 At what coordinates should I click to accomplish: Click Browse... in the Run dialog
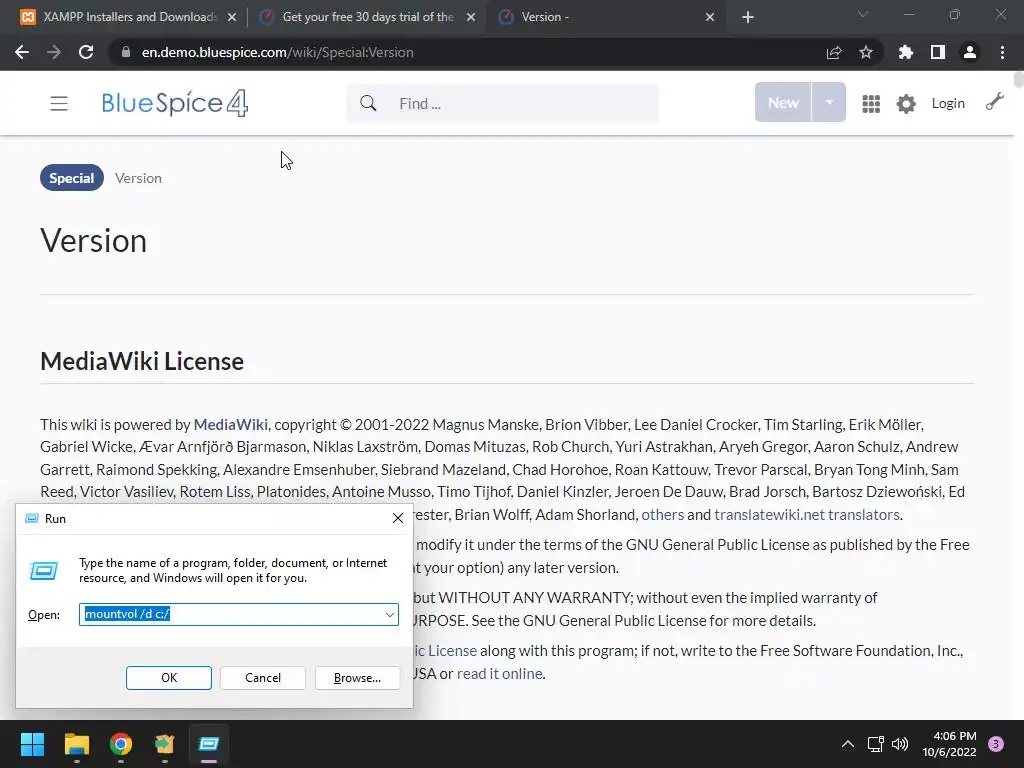click(x=357, y=678)
